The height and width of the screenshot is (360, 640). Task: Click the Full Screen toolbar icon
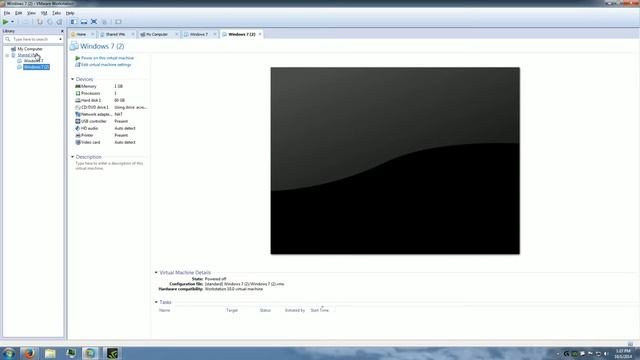click(x=94, y=22)
